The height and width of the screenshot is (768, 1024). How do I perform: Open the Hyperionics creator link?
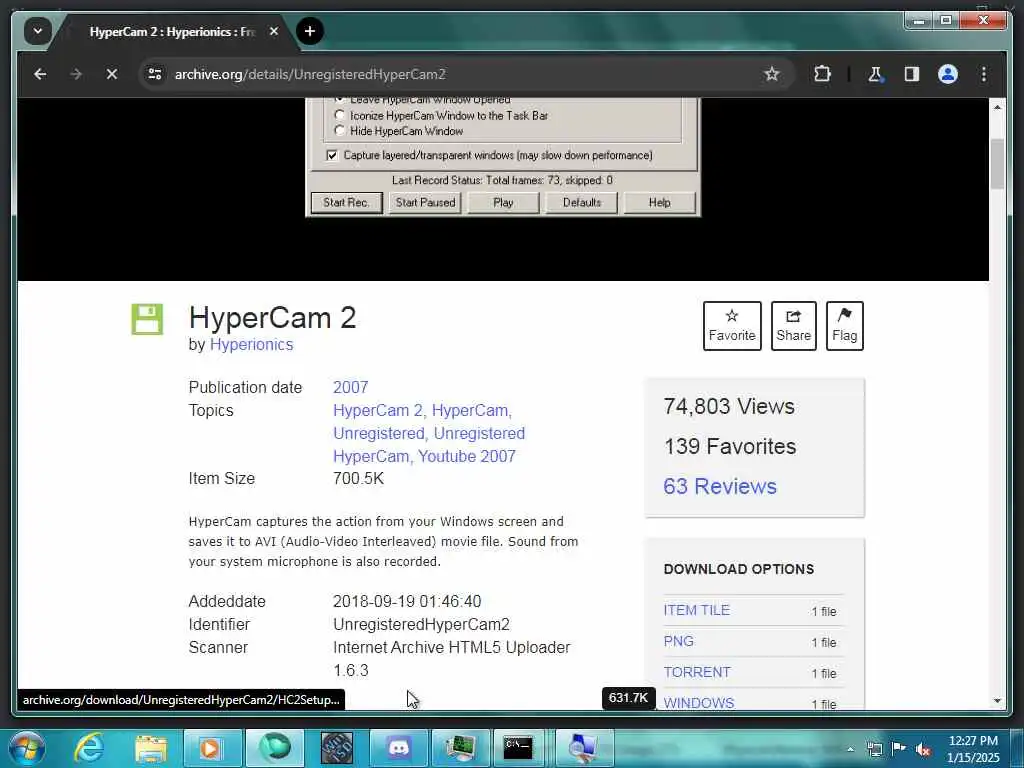(x=251, y=344)
